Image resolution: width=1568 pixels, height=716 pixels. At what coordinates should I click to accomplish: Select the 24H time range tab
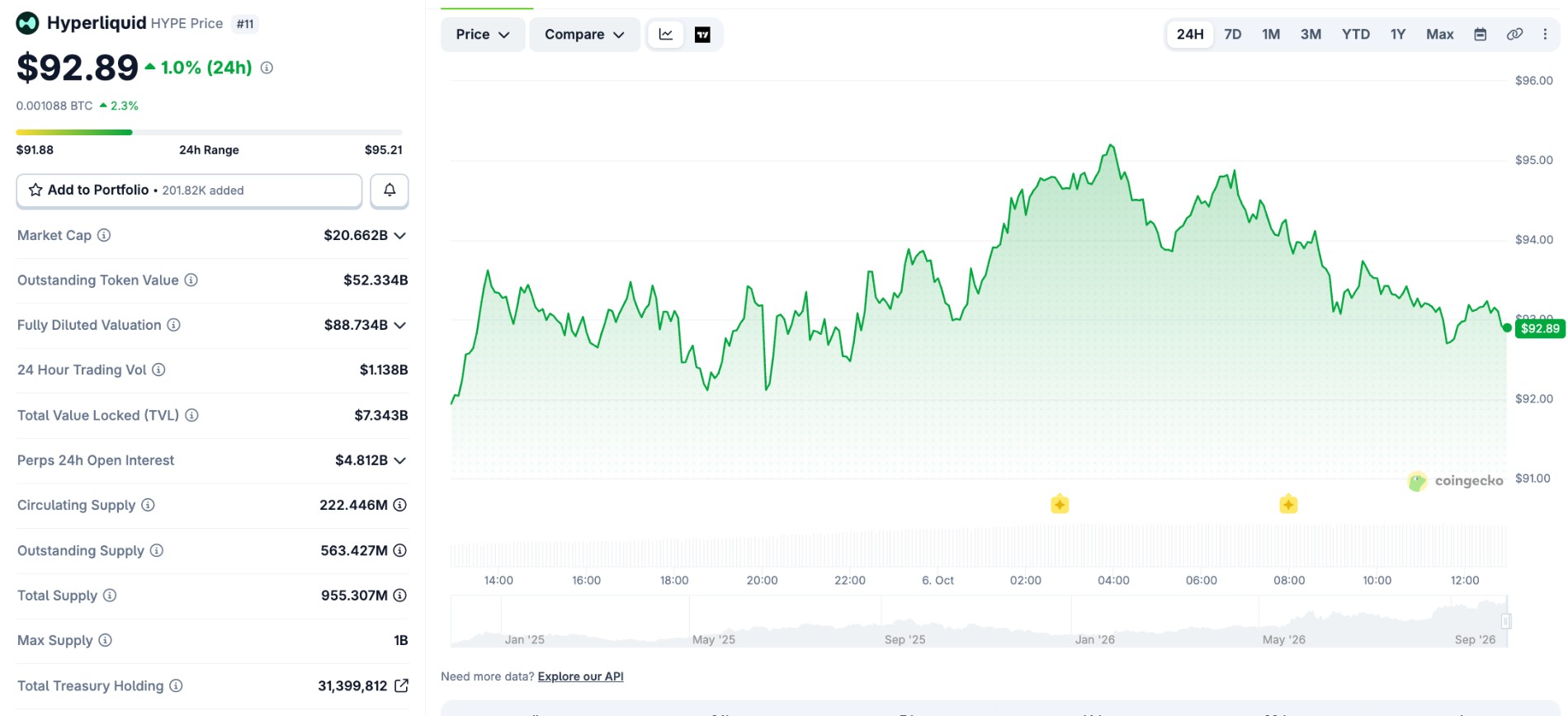pyautogui.click(x=1190, y=35)
